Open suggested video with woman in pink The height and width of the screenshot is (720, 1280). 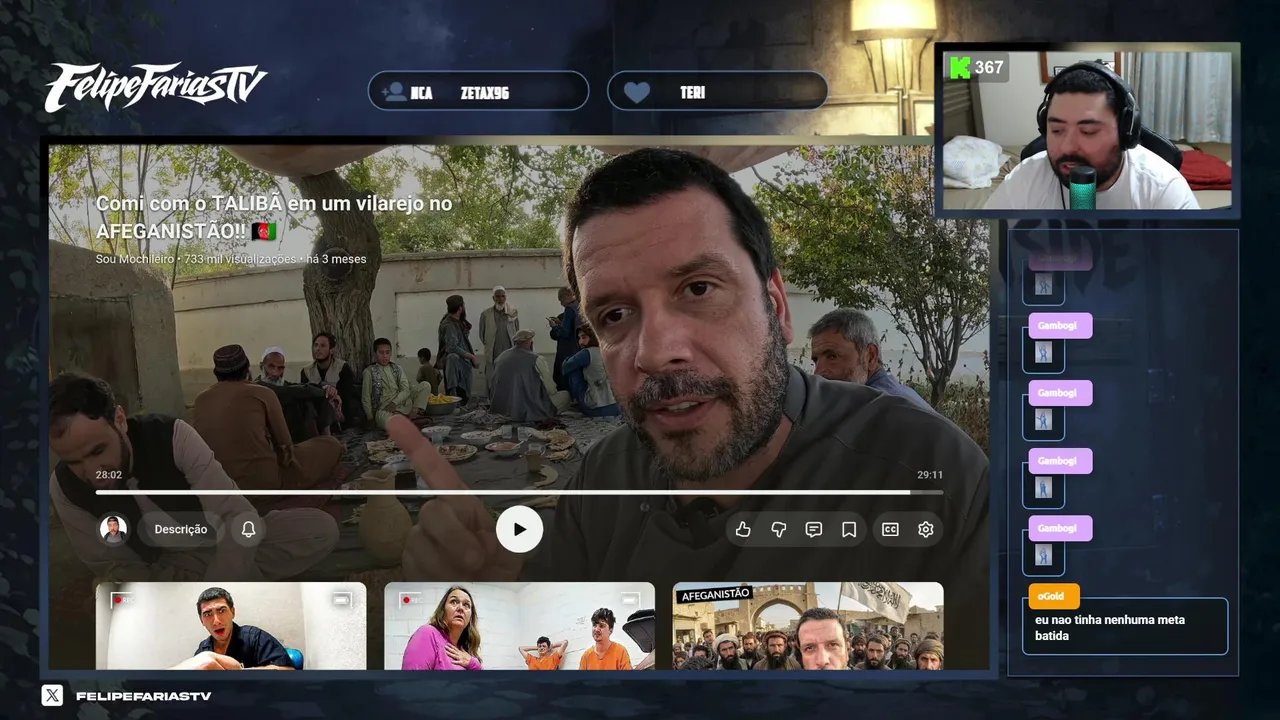point(519,626)
